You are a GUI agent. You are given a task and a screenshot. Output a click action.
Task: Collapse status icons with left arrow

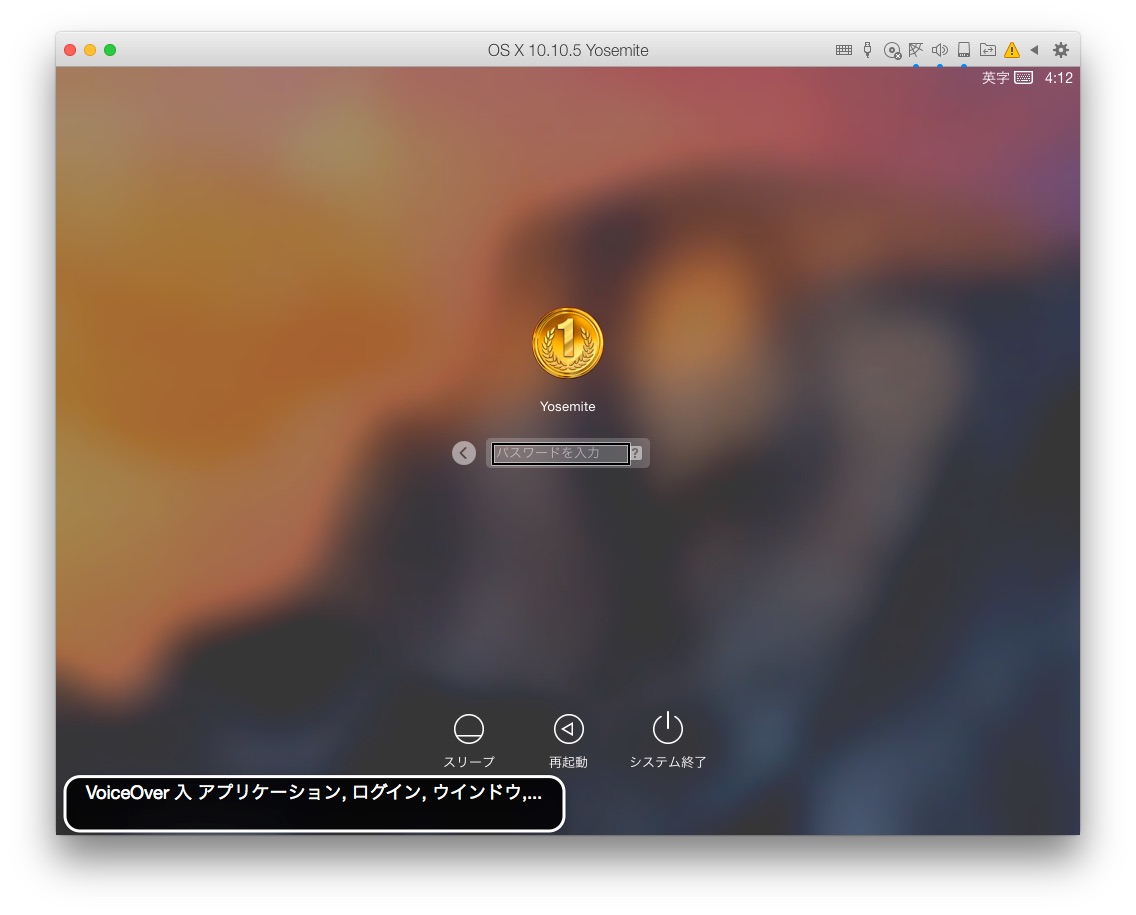click(x=1035, y=50)
